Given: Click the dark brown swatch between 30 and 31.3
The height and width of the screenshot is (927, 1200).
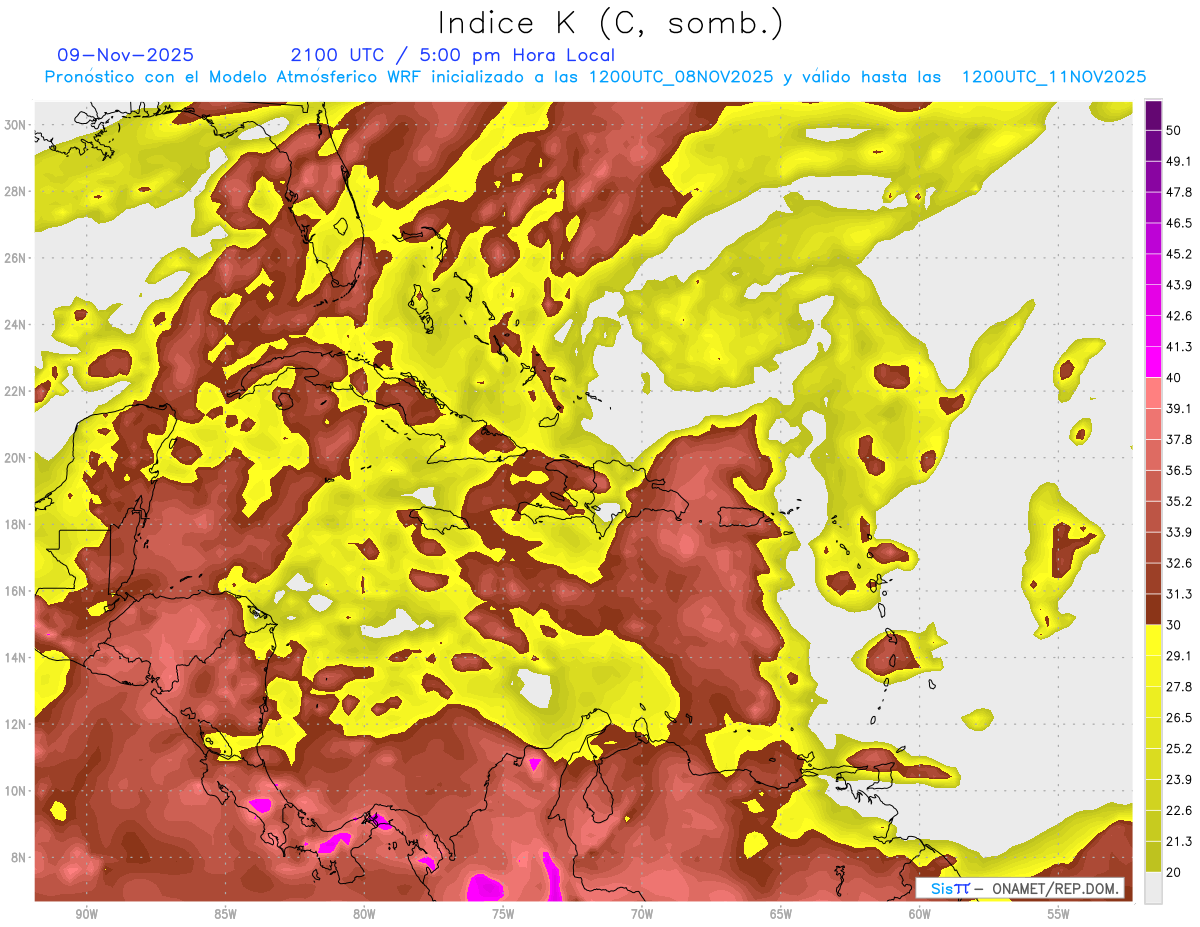Looking at the screenshot, I should pyautogui.click(x=1153, y=609).
